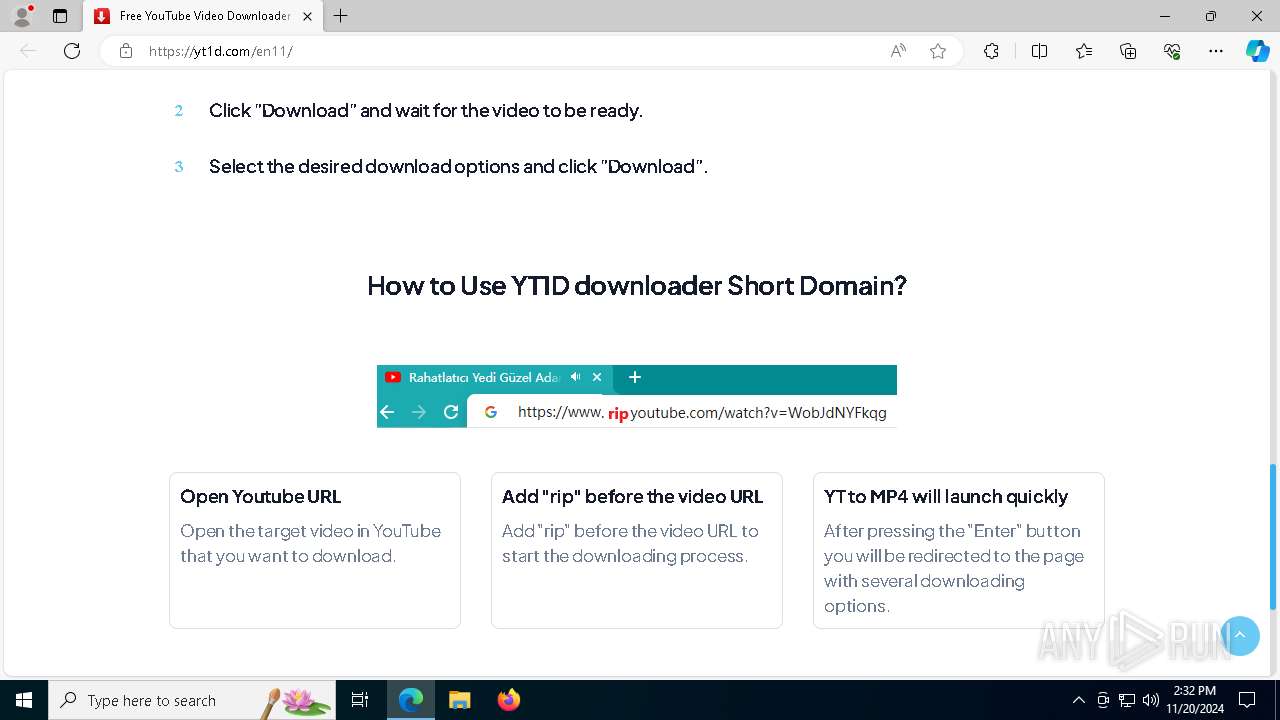Open Task View on the taskbar
Viewport: 1280px width, 720px height.
(360, 700)
